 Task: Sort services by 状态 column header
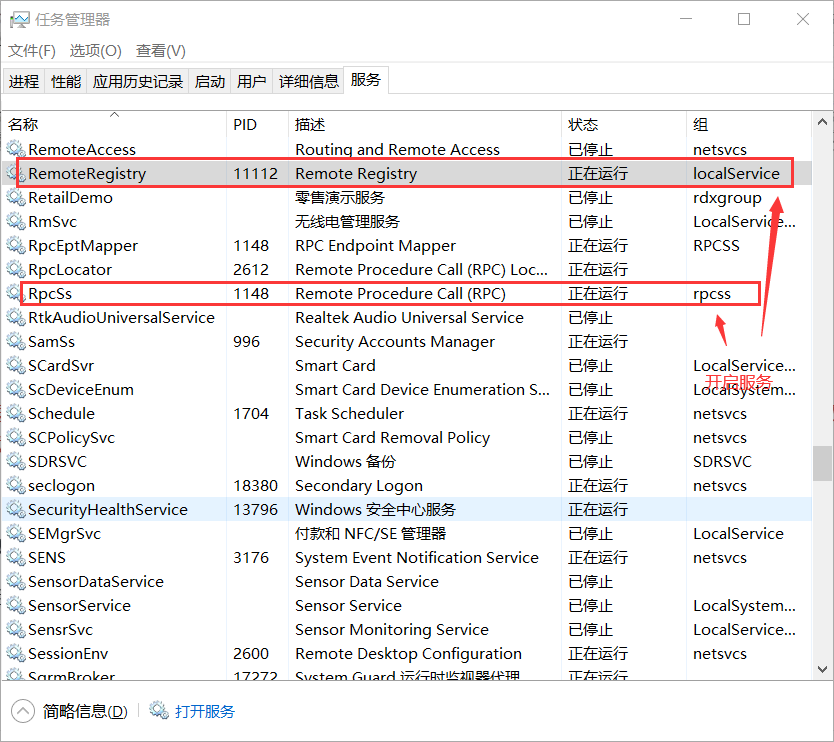[x=624, y=124]
